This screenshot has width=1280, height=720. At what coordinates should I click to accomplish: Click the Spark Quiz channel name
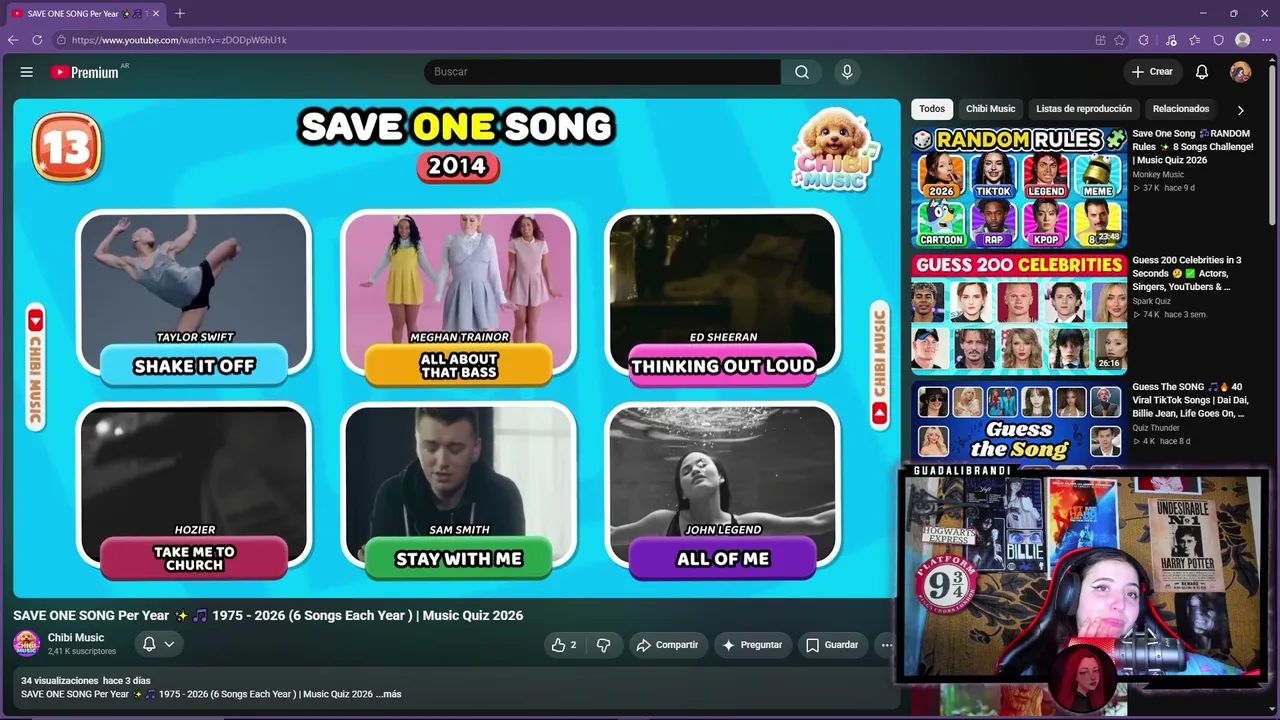(x=1152, y=301)
